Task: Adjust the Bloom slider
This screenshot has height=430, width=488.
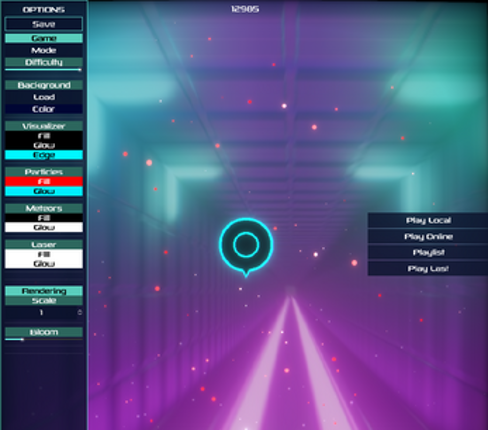Action: pos(44,339)
